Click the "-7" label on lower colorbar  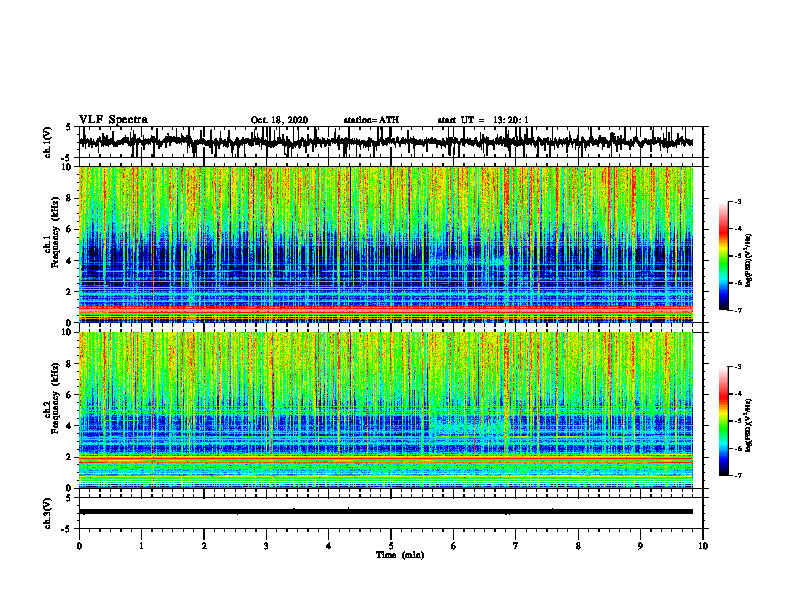pos(737,475)
